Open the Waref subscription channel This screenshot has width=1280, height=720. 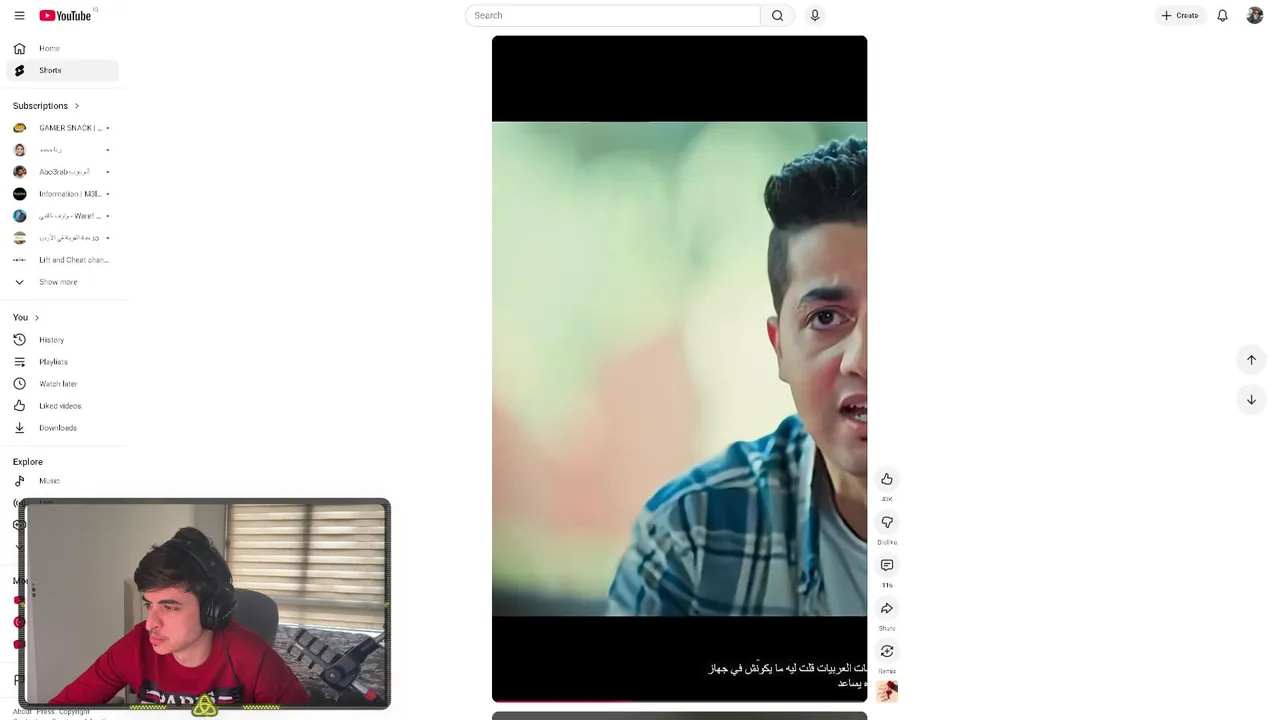62,216
